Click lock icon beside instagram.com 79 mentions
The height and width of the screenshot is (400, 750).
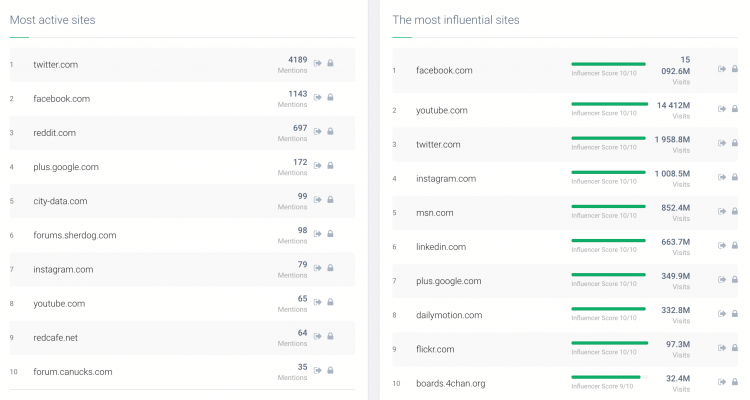tap(330, 268)
